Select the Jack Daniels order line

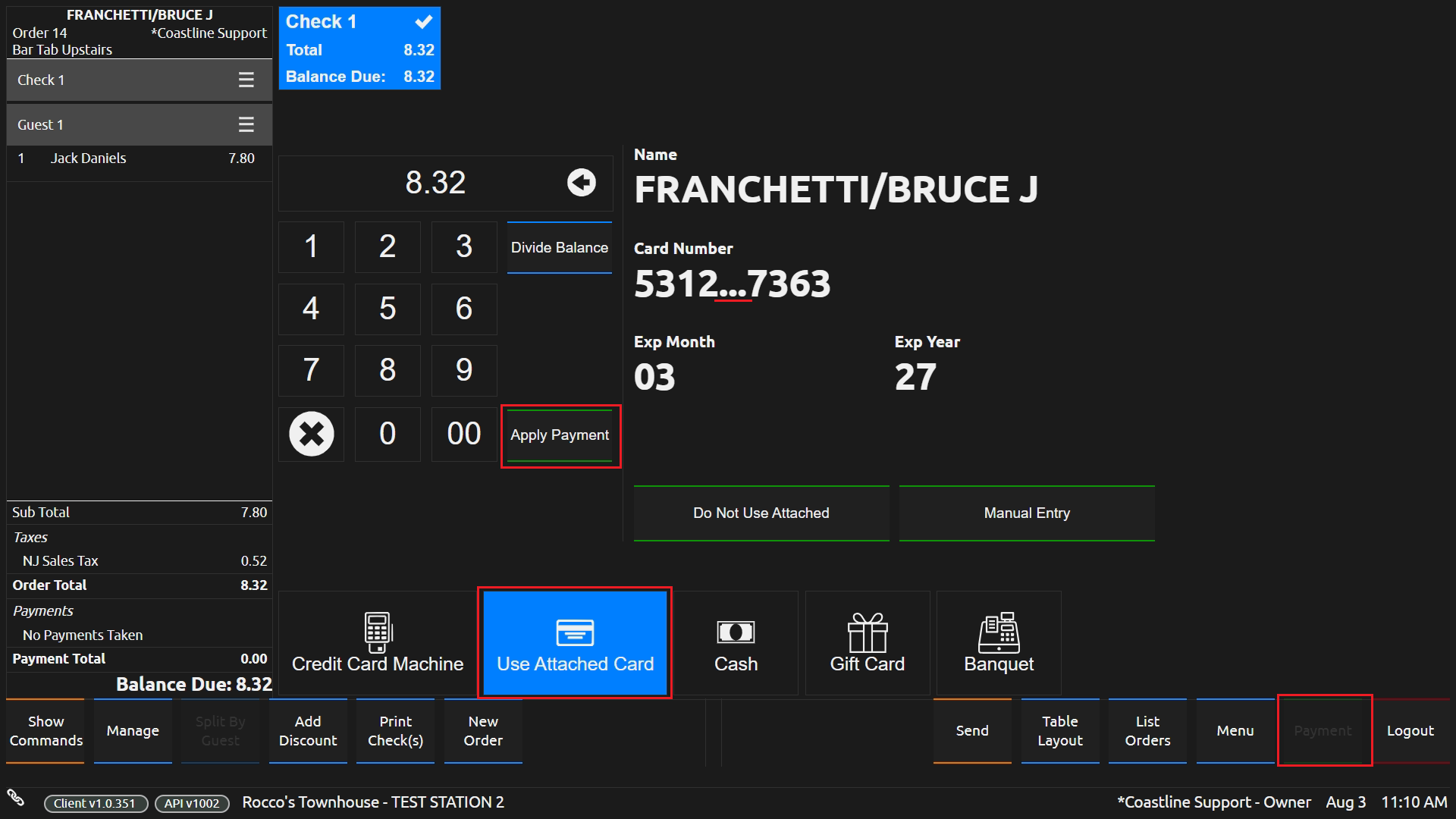pyautogui.click(x=139, y=158)
